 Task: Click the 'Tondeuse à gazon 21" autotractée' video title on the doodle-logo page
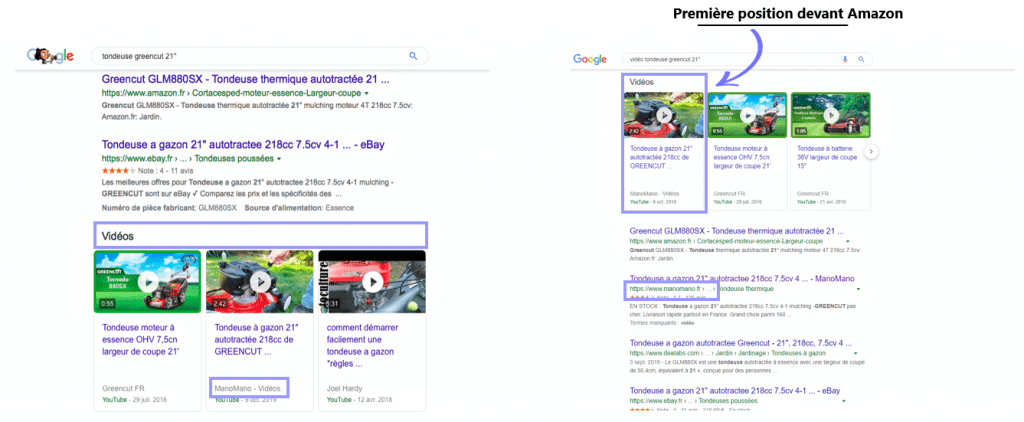click(256, 340)
